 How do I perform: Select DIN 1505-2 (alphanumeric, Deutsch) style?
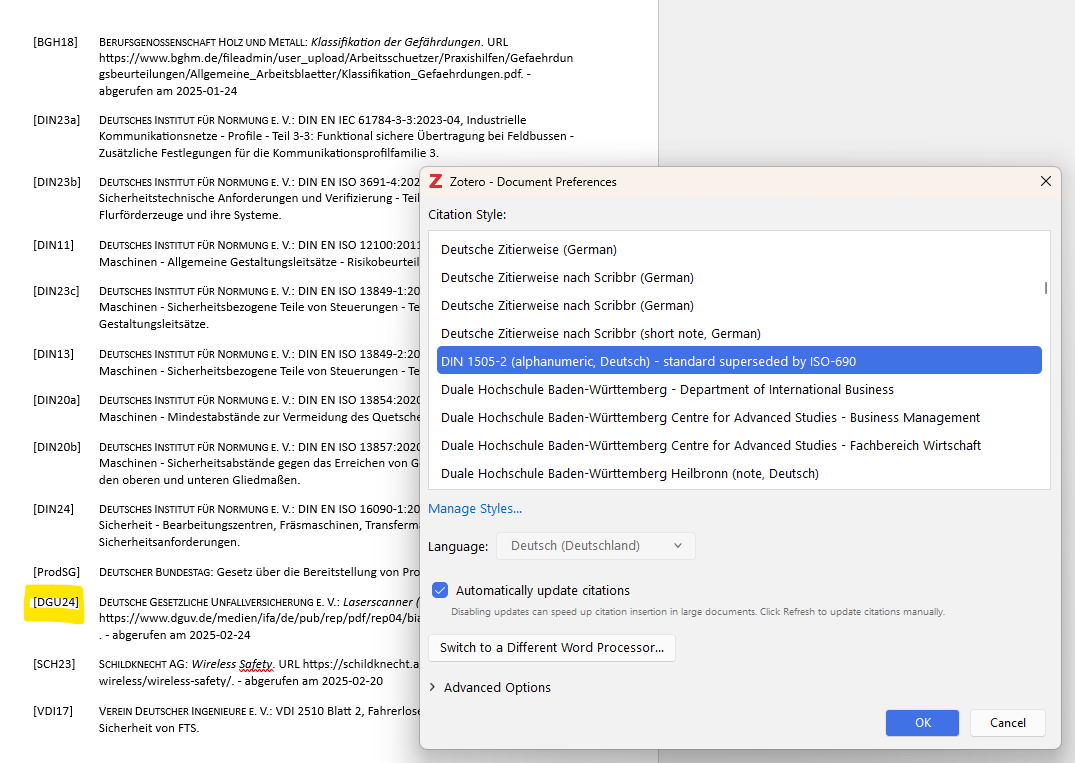(x=739, y=361)
